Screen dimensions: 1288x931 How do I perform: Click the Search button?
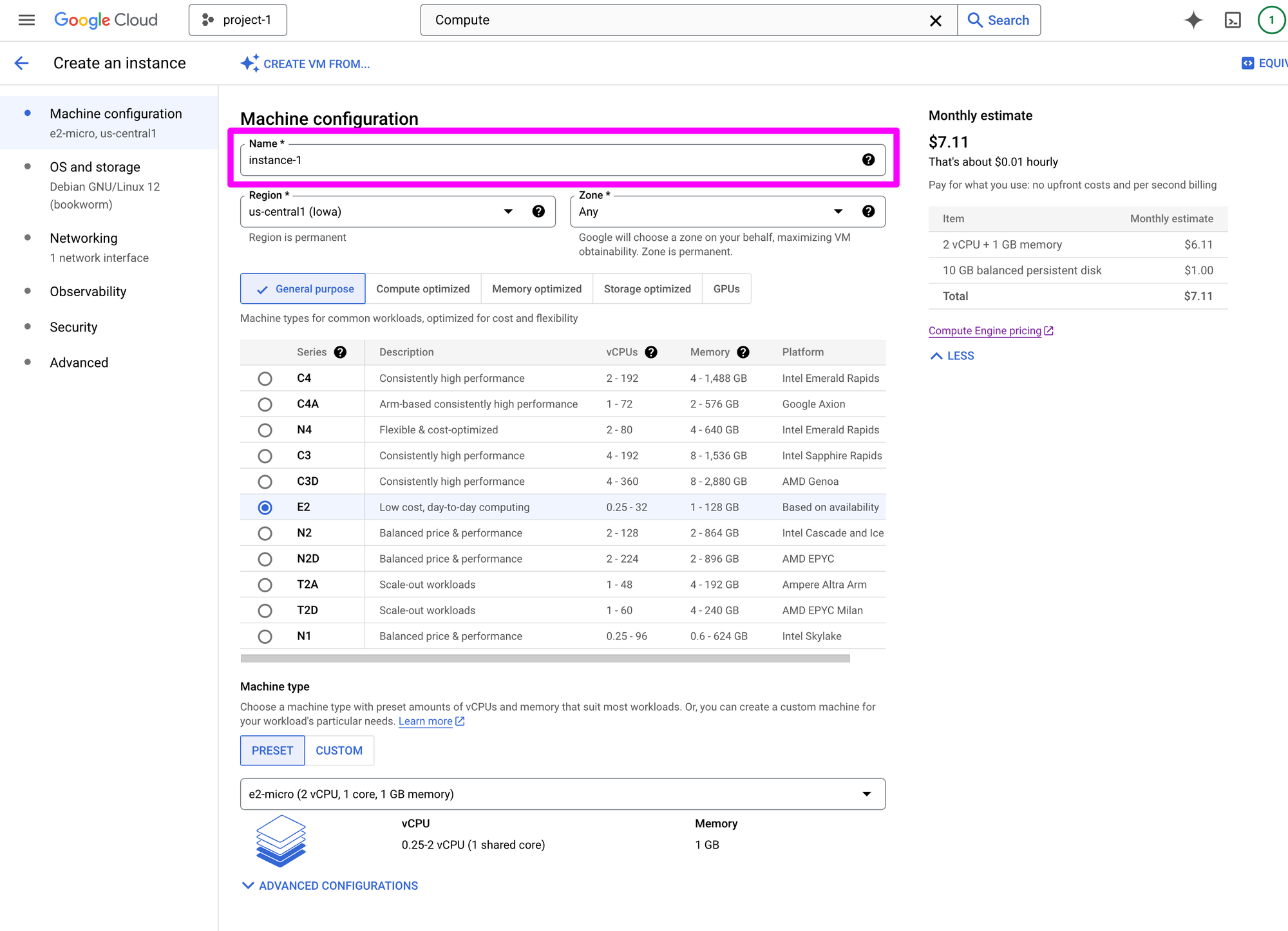pyautogui.click(x=999, y=20)
